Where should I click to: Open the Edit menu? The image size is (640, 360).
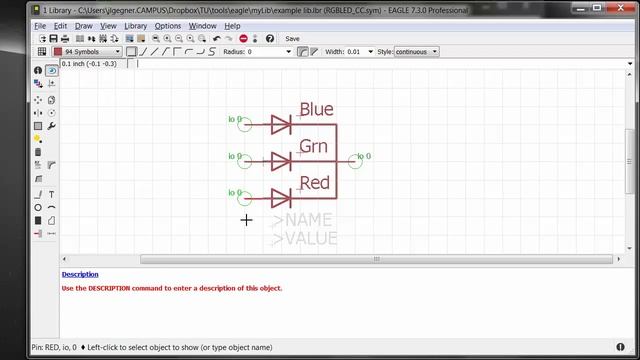pos(60,26)
